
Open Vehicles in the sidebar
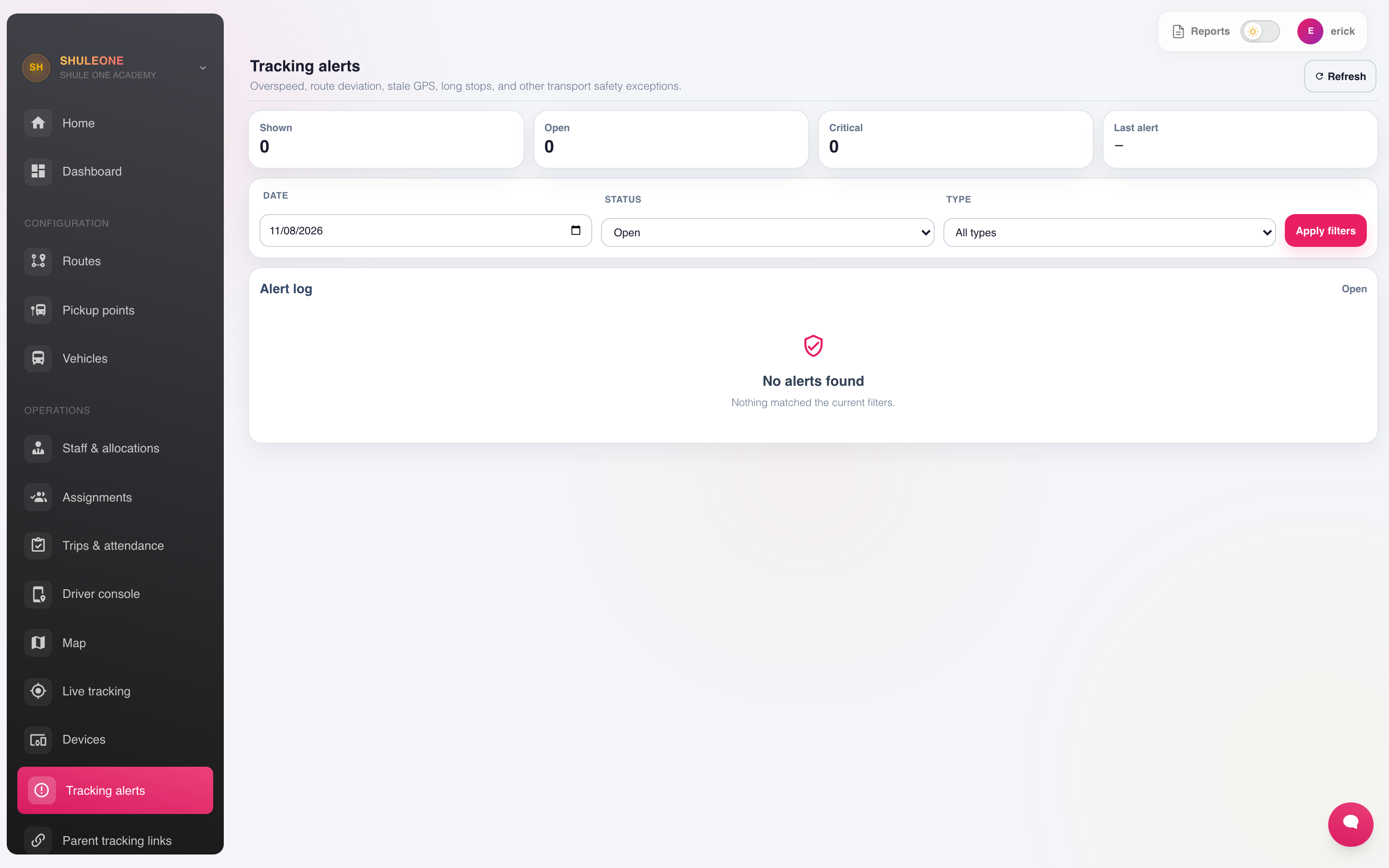pos(115,358)
